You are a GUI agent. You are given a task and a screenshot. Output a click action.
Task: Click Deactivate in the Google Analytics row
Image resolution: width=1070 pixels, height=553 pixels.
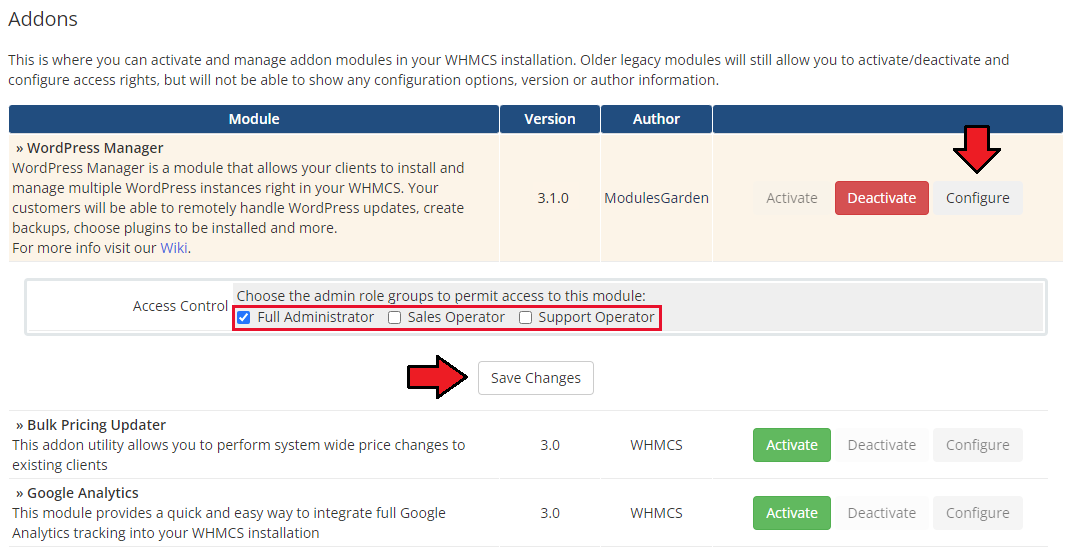pos(882,513)
